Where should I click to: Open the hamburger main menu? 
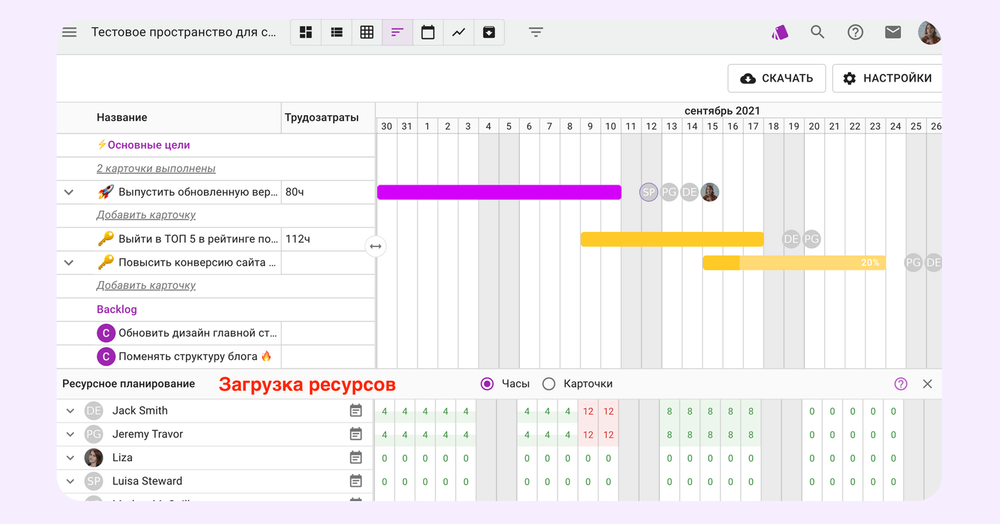[x=70, y=32]
